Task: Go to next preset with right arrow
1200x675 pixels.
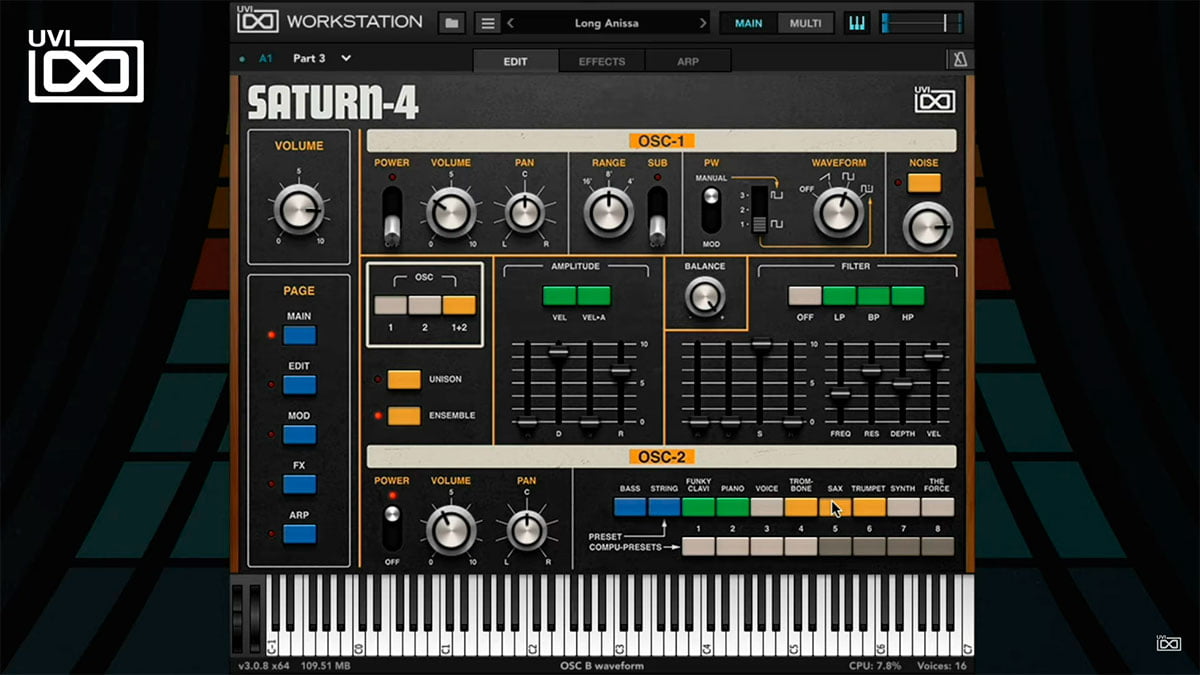Action: point(703,22)
